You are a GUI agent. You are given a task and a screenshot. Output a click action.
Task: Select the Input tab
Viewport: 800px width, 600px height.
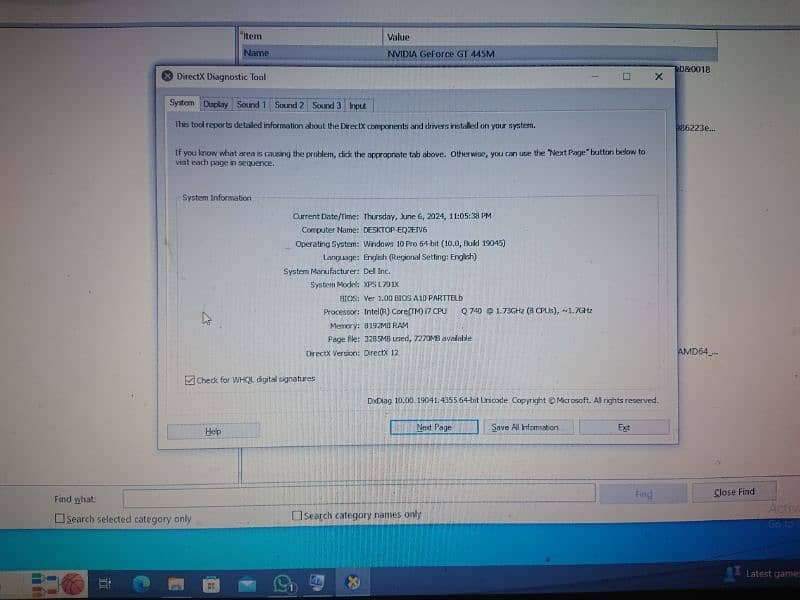(357, 105)
